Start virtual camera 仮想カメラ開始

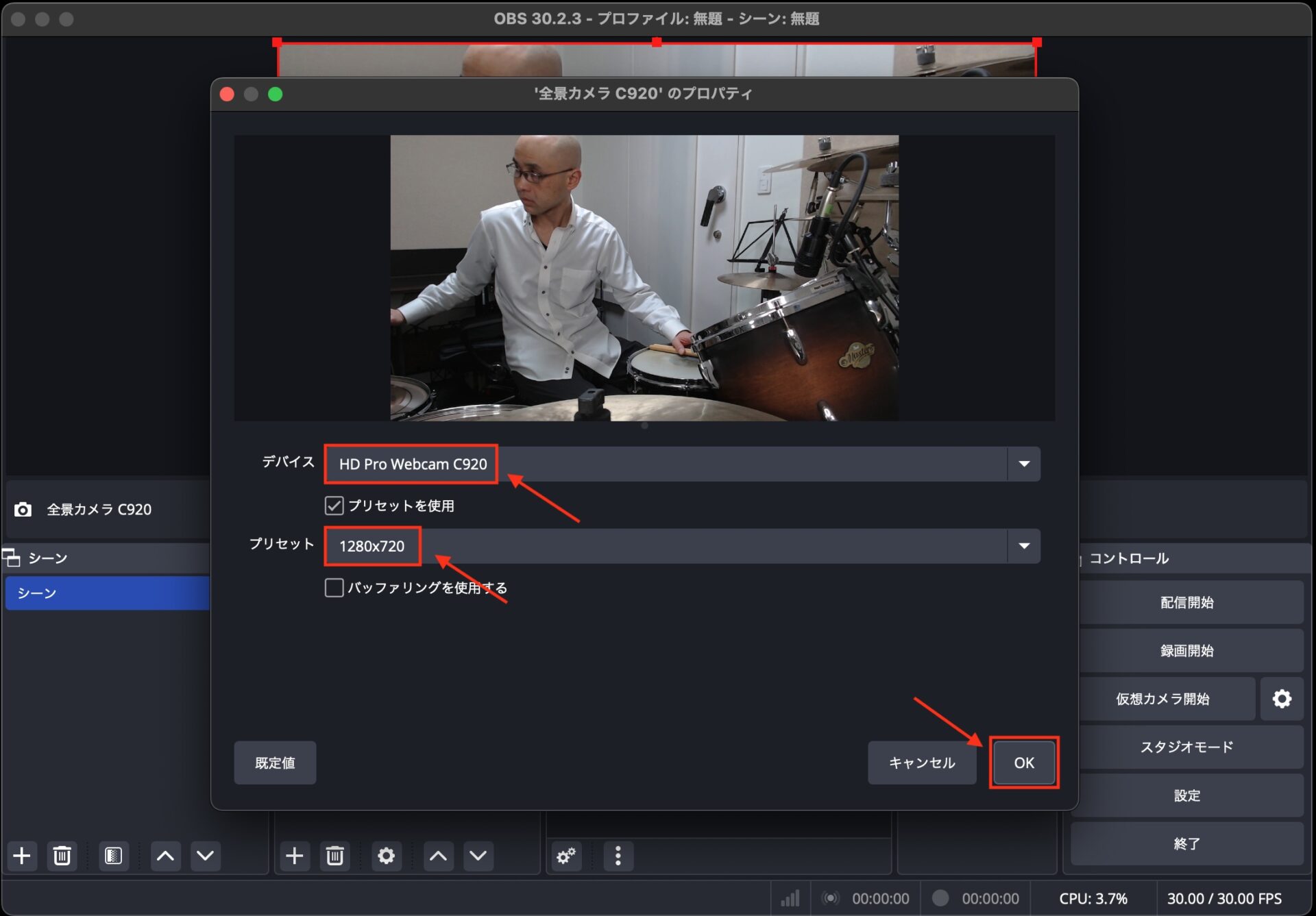point(1163,699)
